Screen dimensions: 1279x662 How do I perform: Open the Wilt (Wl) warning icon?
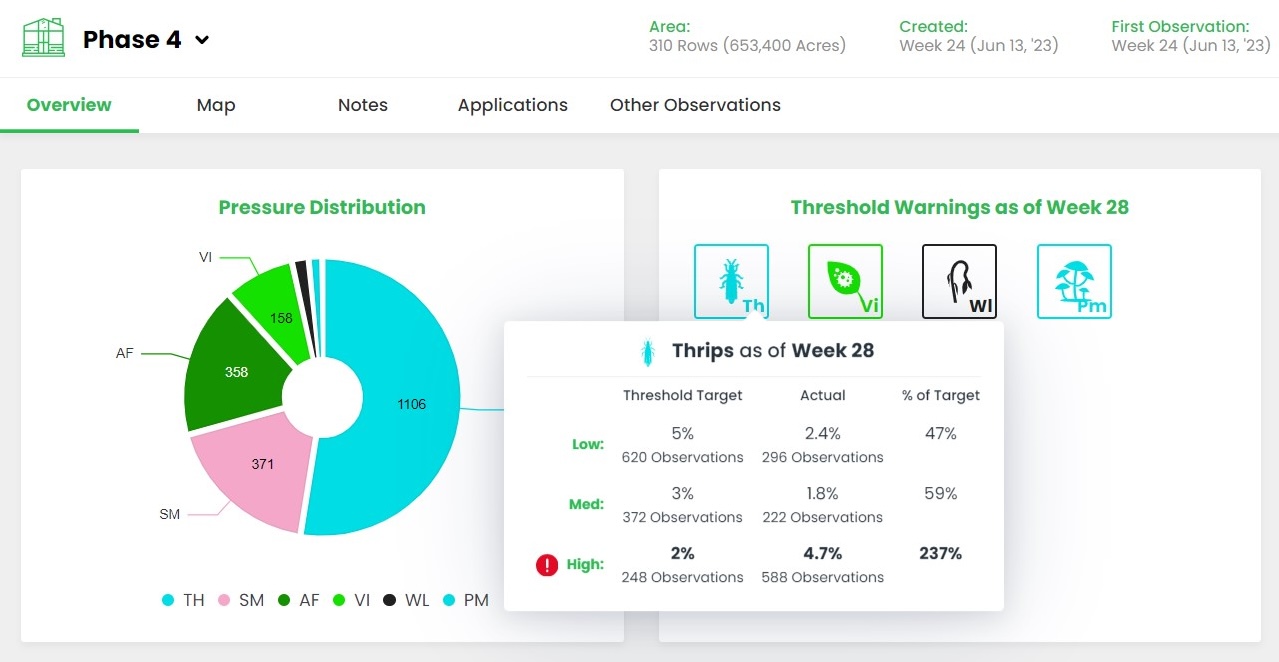coord(959,281)
